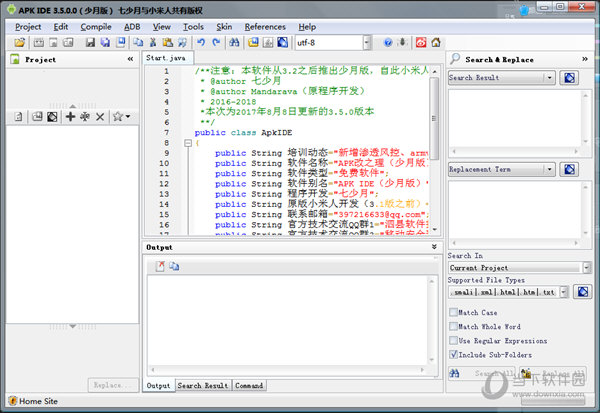
Task: Click the X delete icon in Project panel
Action: coord(100,117)
